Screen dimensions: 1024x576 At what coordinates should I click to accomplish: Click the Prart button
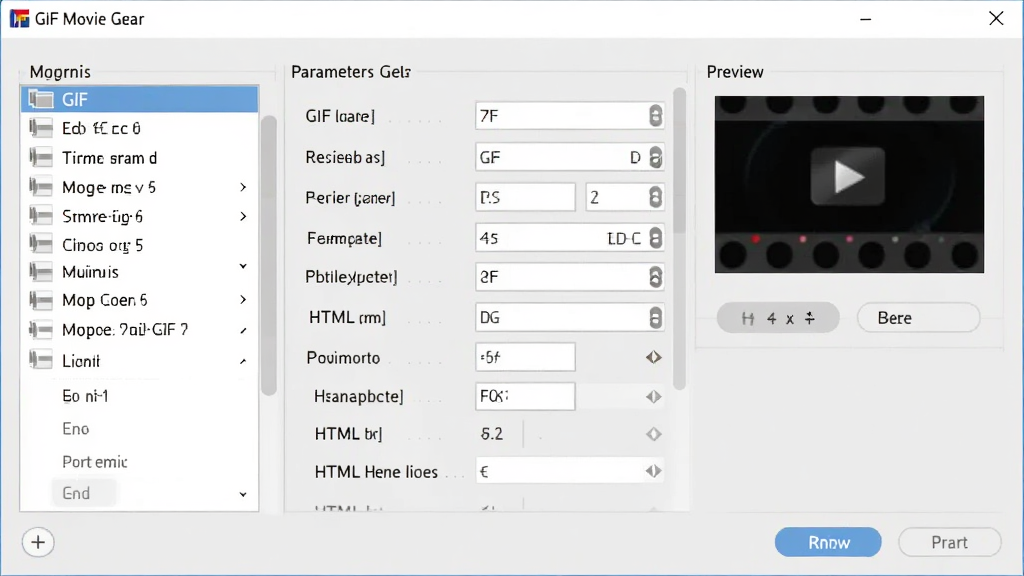950,542
